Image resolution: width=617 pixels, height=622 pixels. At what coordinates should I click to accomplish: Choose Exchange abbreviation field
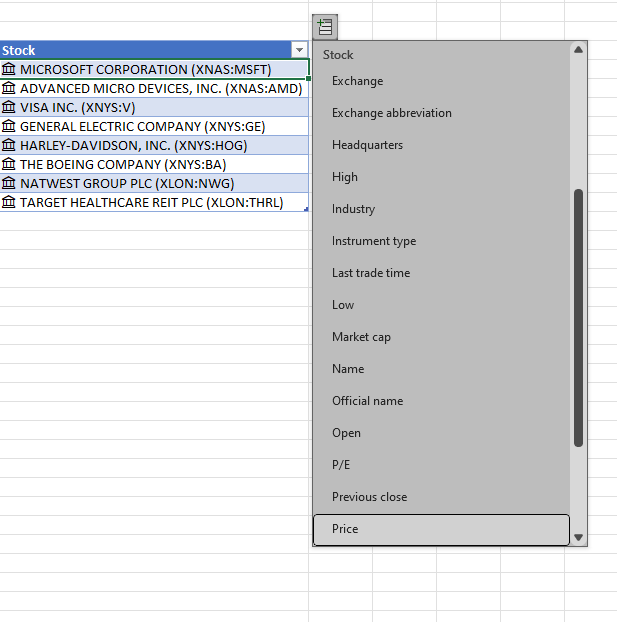pyautogui.click(x=441, y=113)
